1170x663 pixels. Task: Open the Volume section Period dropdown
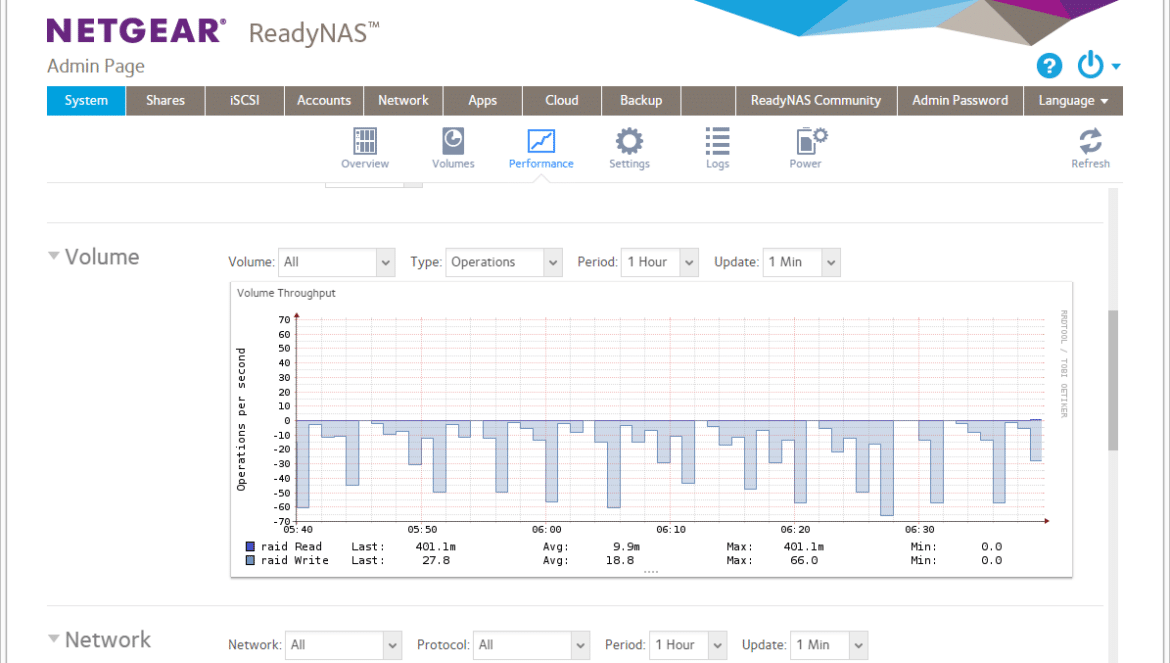pos(660,263)
